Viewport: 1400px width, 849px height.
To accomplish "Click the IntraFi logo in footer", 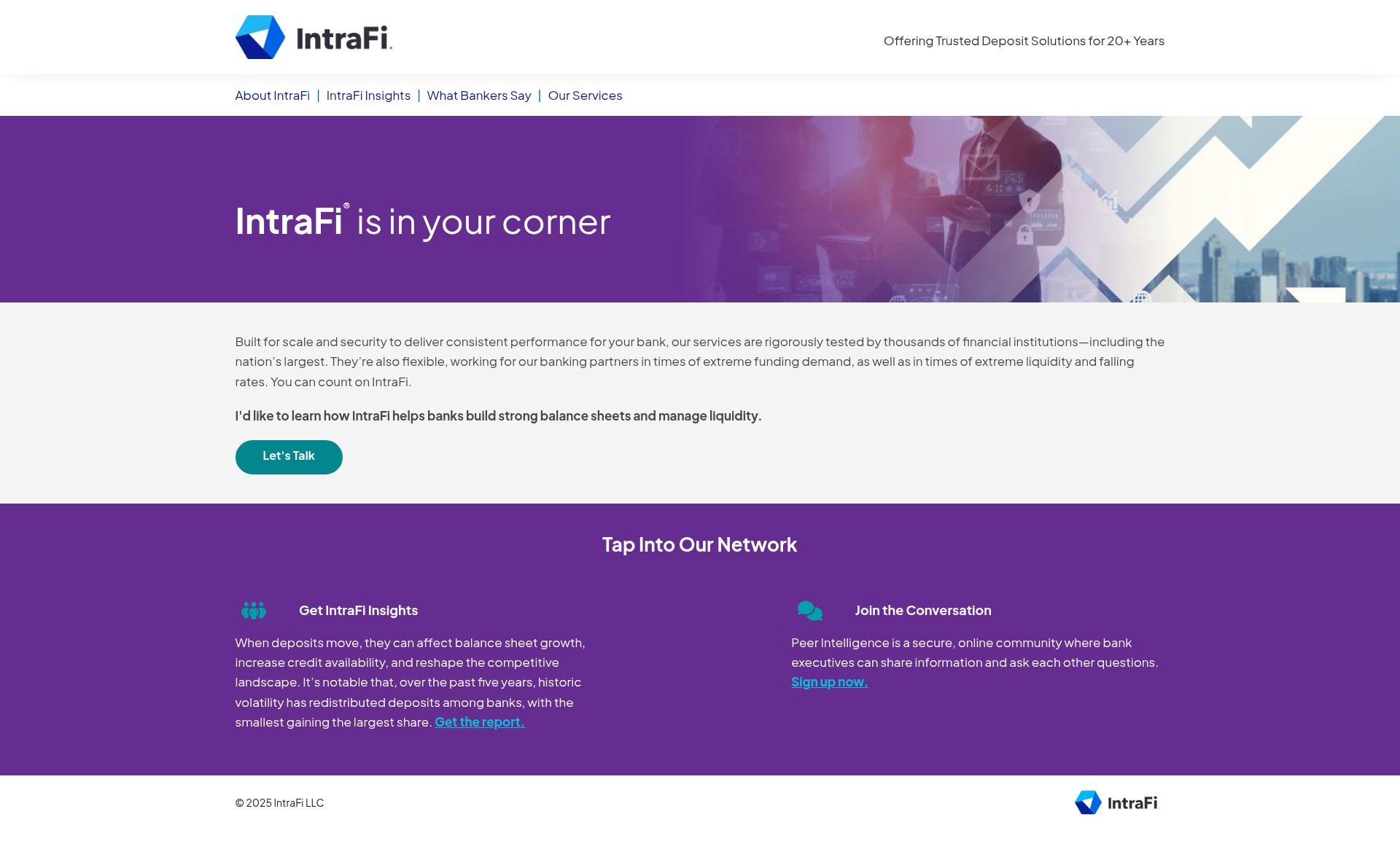I will pyautogui.click(x=1116, y=802).
